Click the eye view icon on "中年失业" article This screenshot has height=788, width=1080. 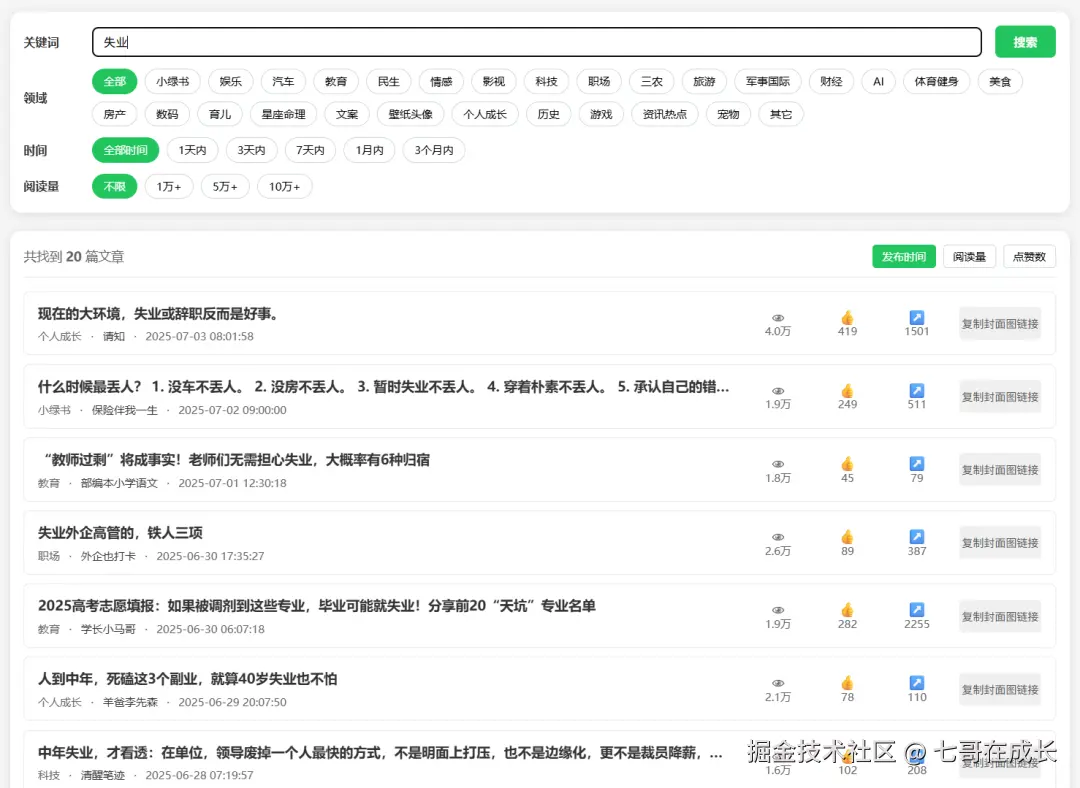tap(778, 756)
